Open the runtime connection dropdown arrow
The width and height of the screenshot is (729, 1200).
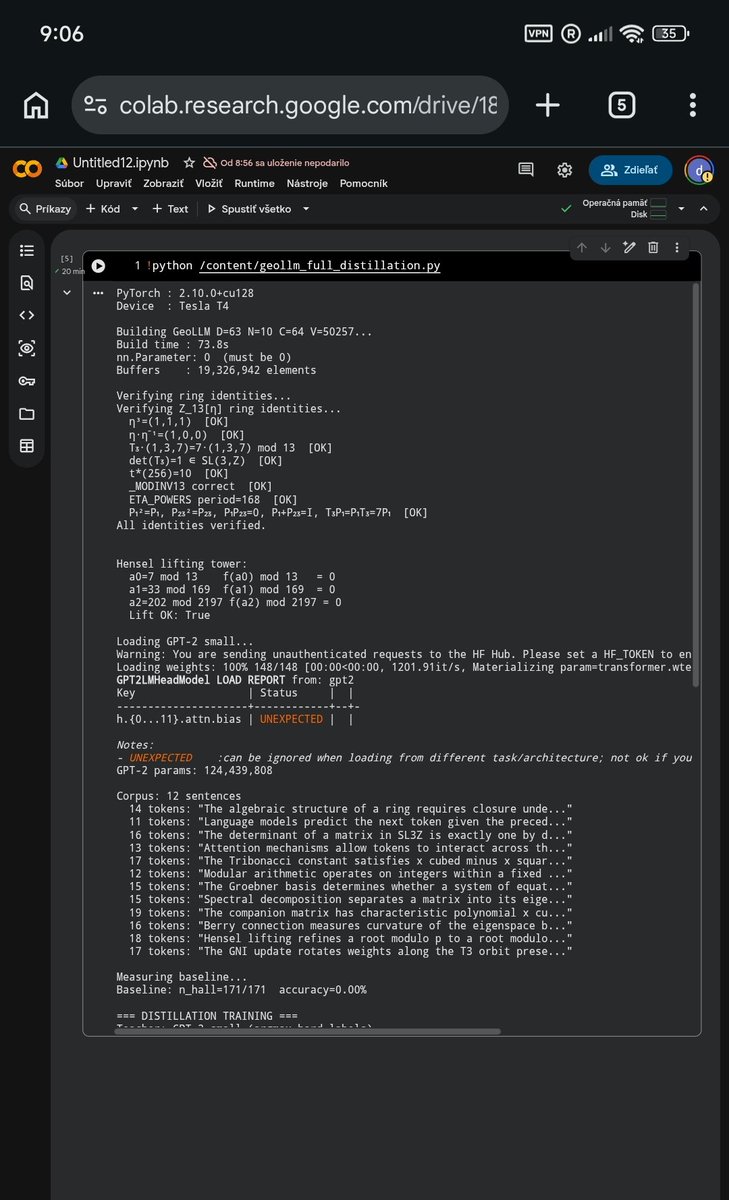click(x=681, y=209)
